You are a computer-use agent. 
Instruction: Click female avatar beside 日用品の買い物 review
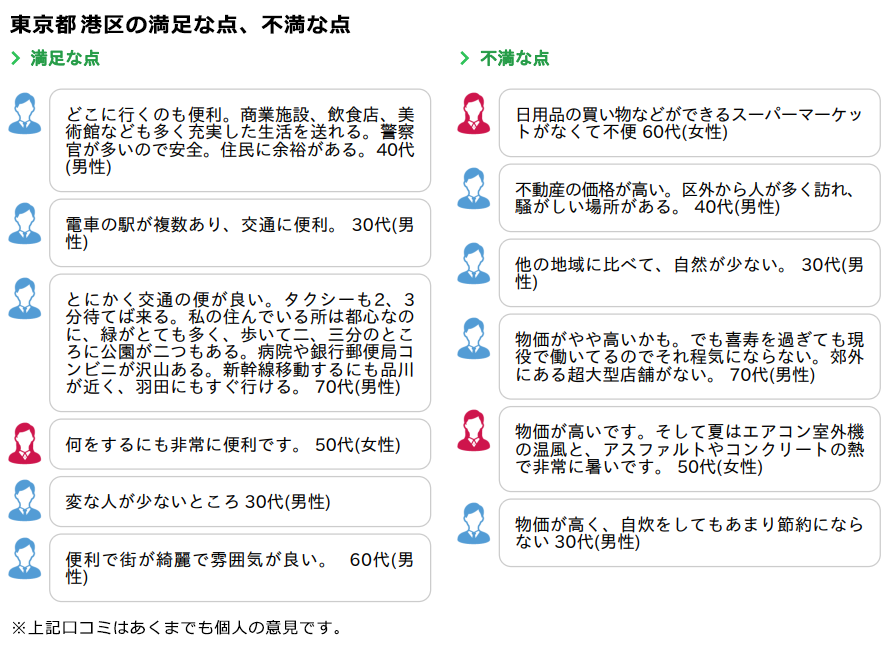click(473, 113)
